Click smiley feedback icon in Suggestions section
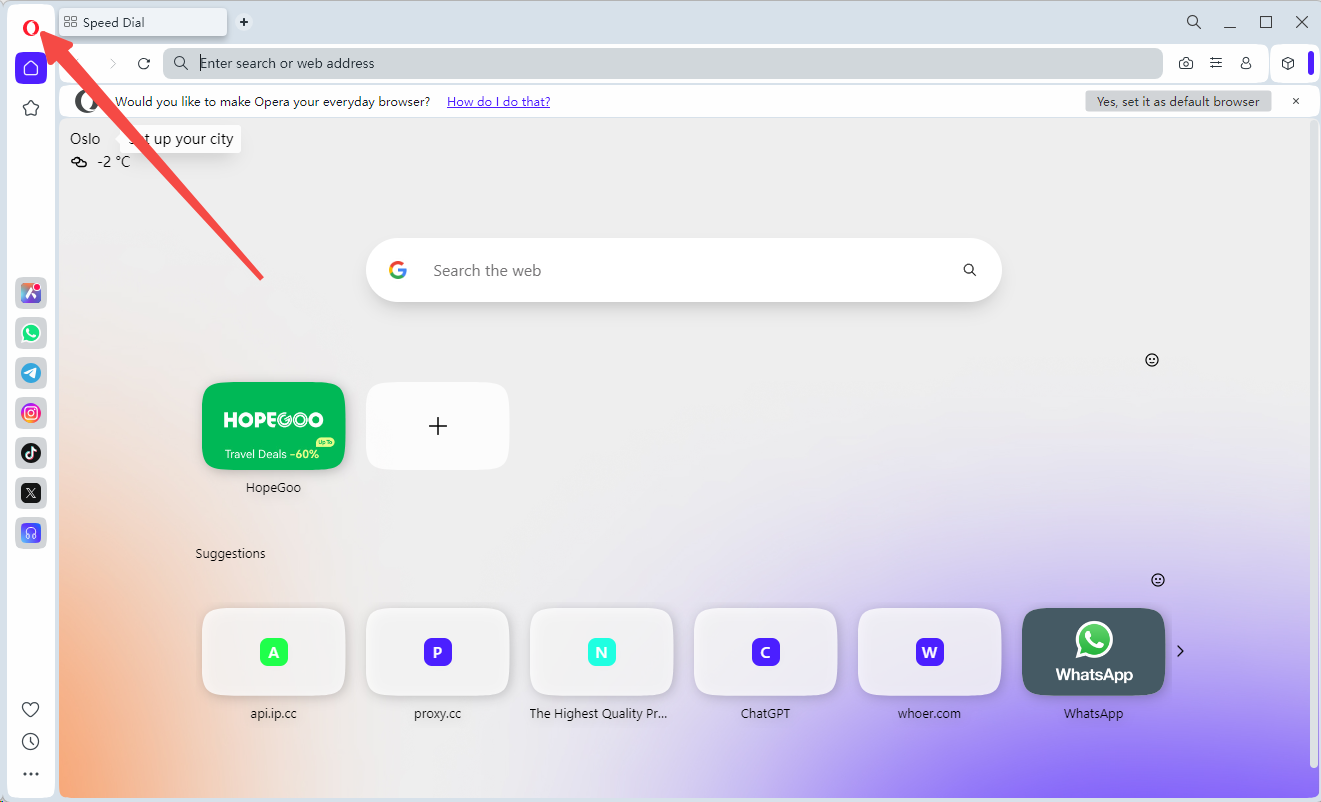The image size is (1321, 802). (1158, 580)
